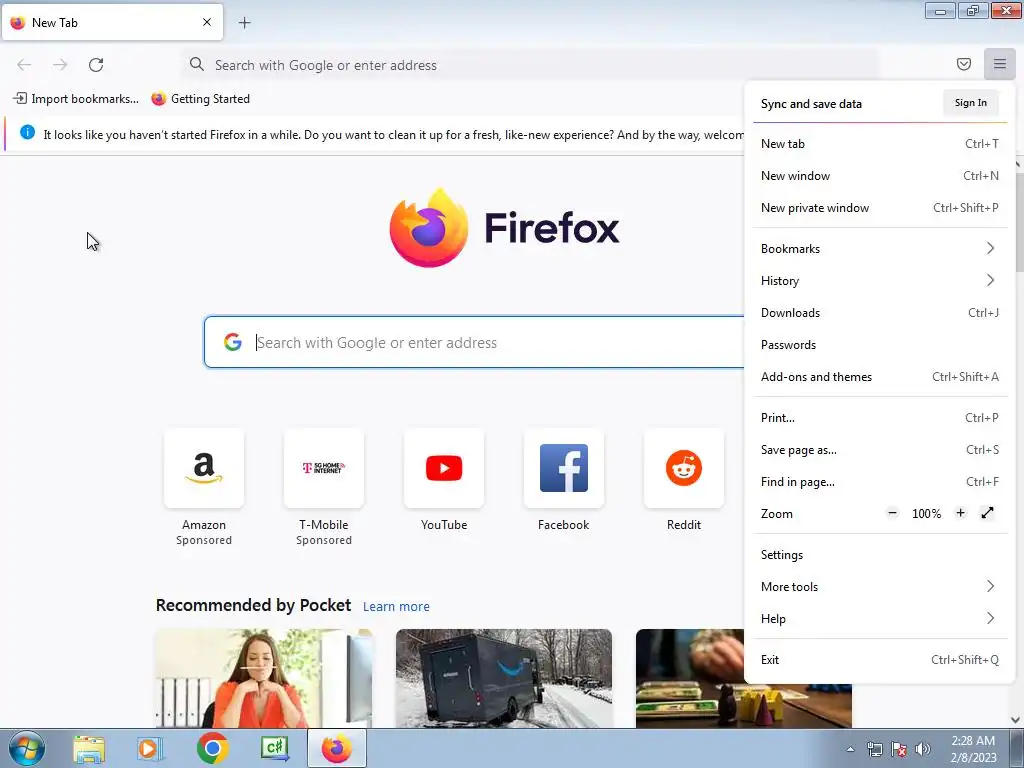The width and height of the screenshot is (1024, 768).
Task: Zoom in with the plus button
Action: [960, 513]
